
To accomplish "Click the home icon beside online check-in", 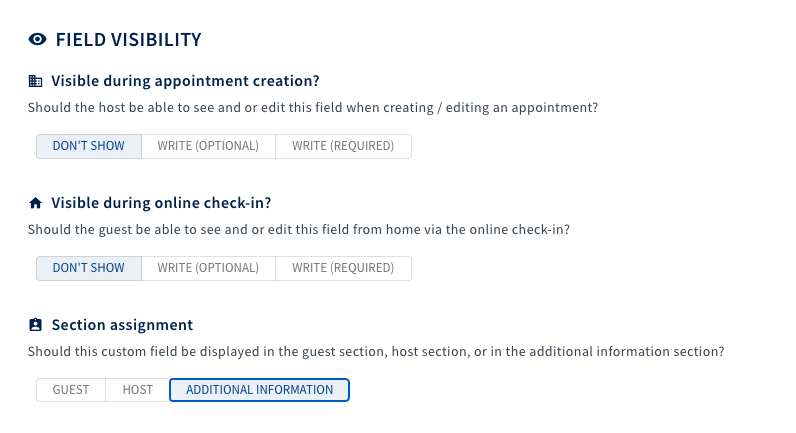I will [36, 203].
